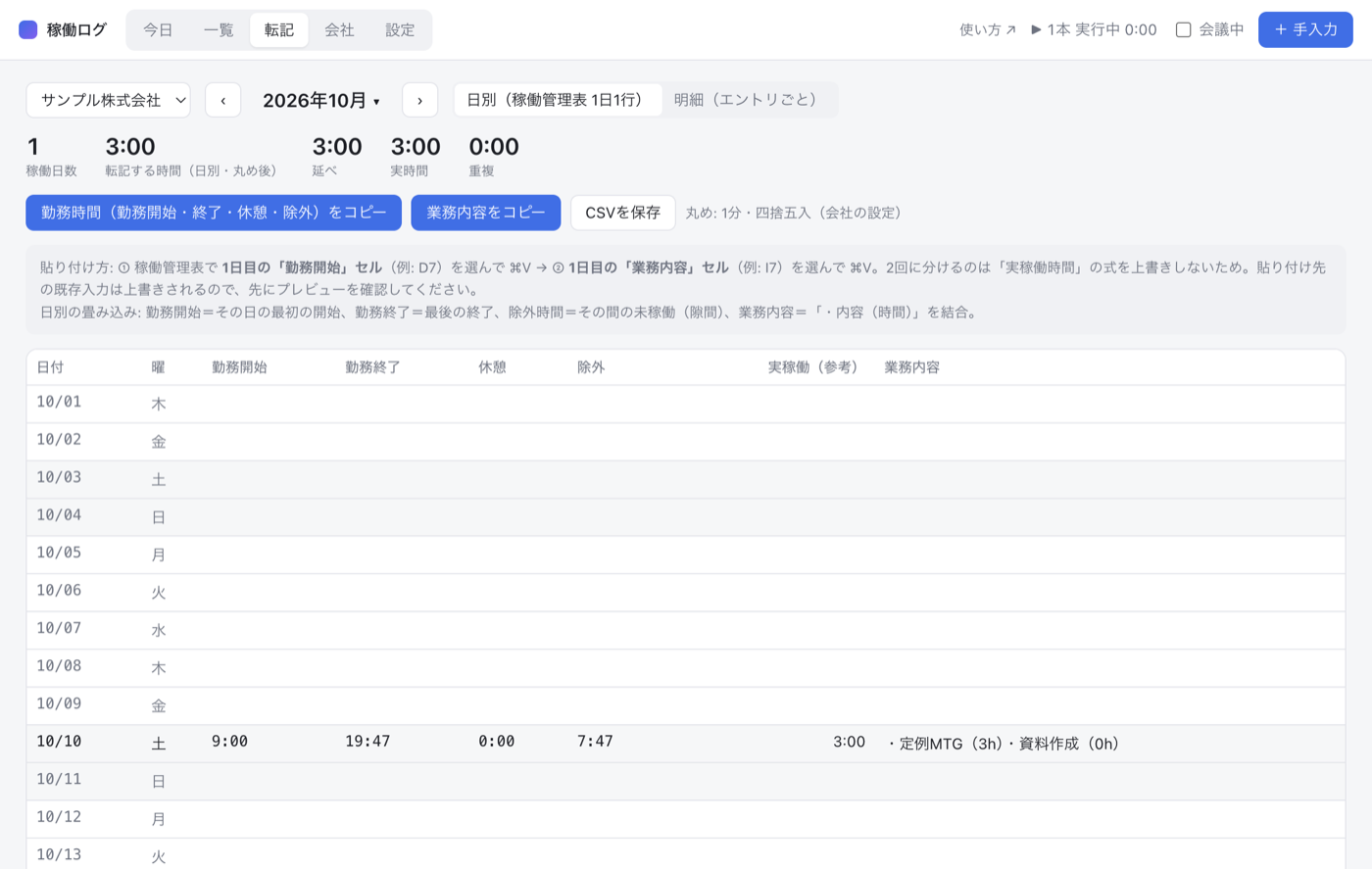Click the 10/05 row date
Image resolution: width=1372 pixels, height=869 pixels.
pyautogui.click(x=59, y=553)
